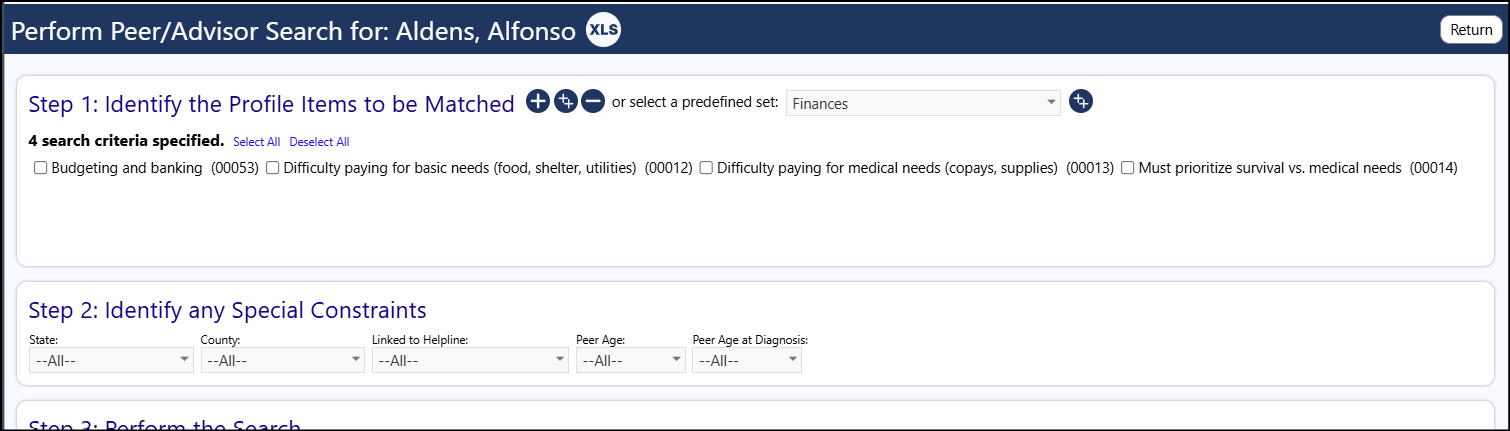Select Must prioritize survival vs. medical needs
This screenshot has width=1510, height=431.
[1128, 168]
